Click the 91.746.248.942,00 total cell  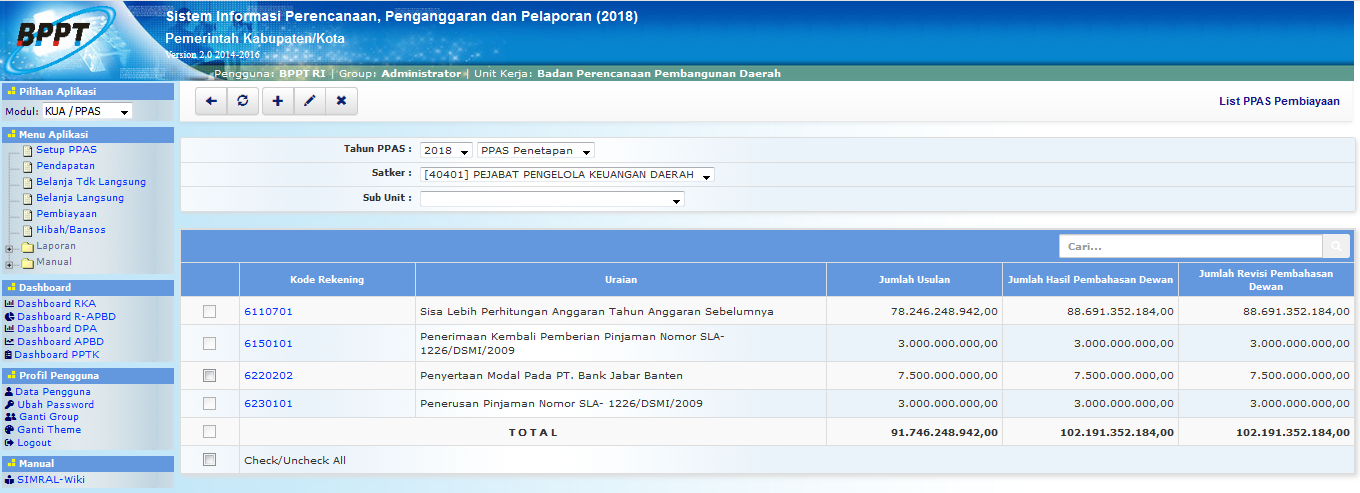[914, 432]
